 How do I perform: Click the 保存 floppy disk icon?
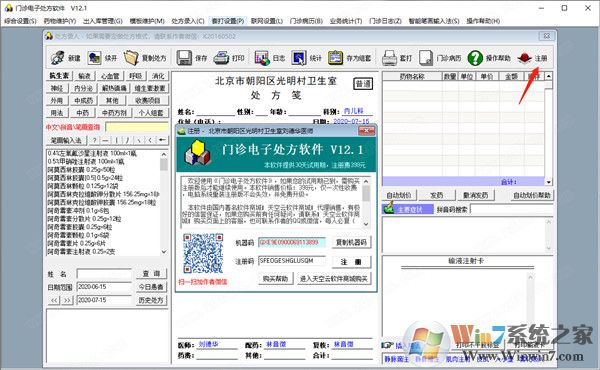click(x=184, y=58)
